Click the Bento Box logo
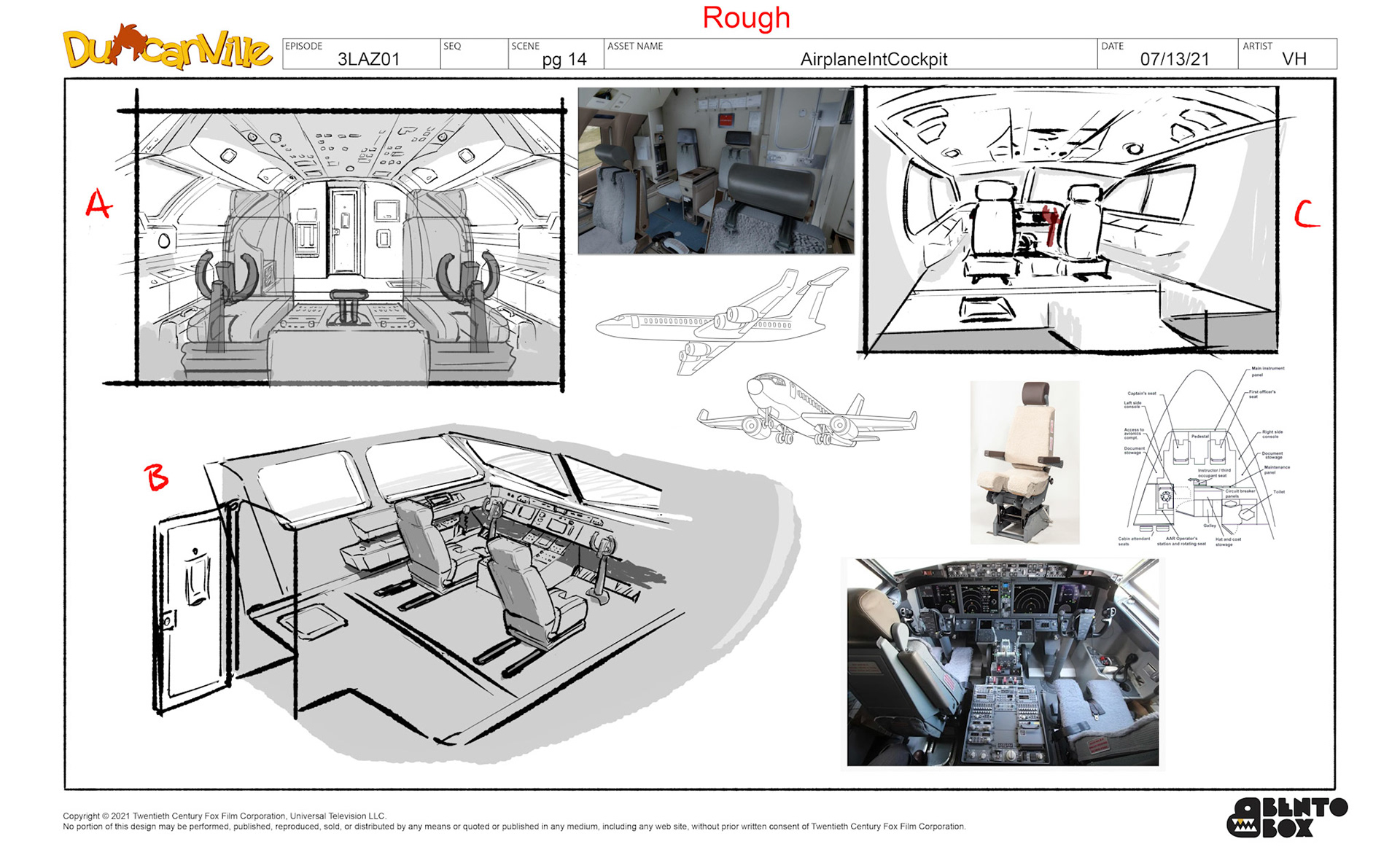1400x855 pixels. point(1286,817)
